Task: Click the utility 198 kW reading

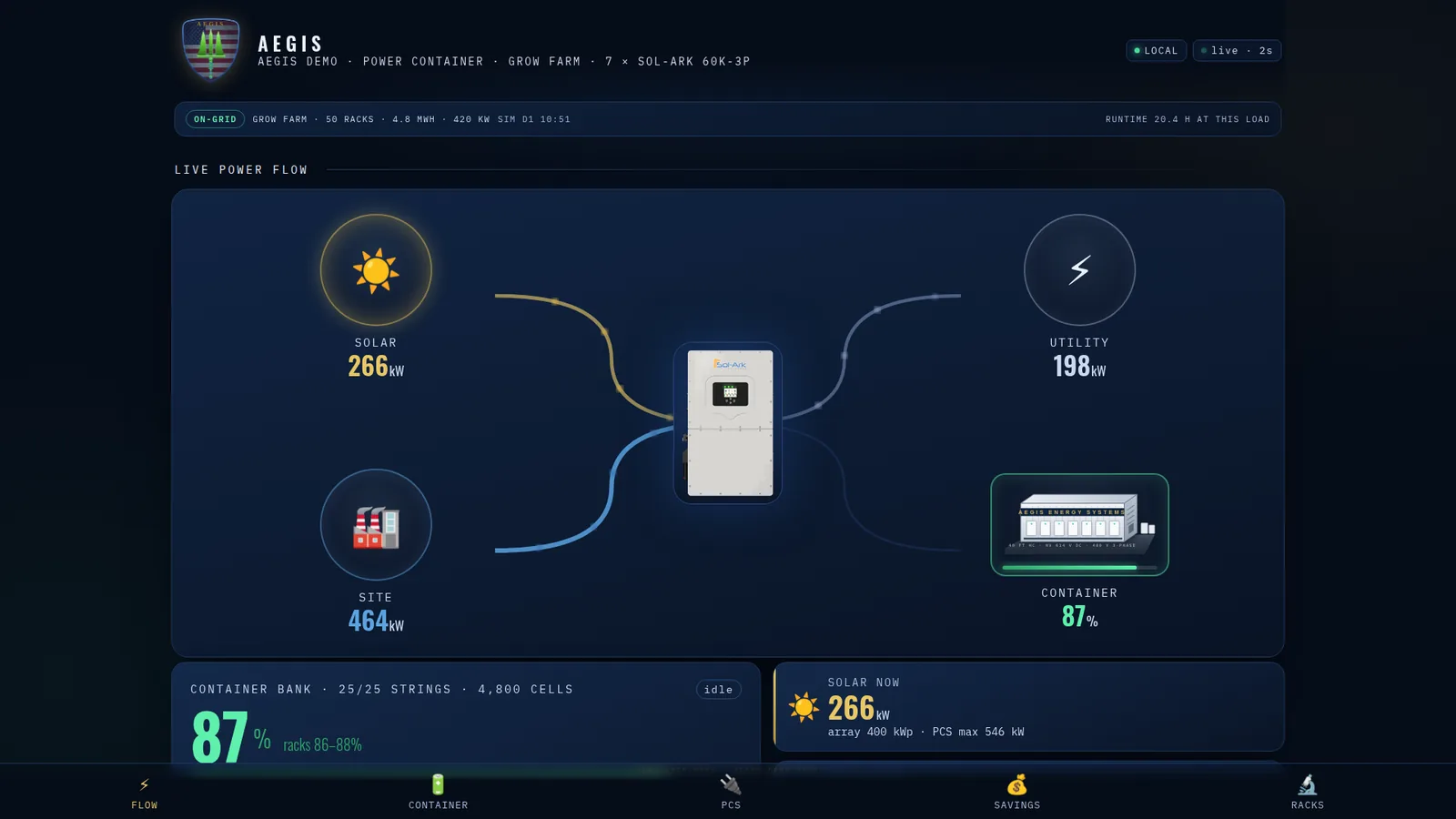Action: click(x=1079, y=366)
